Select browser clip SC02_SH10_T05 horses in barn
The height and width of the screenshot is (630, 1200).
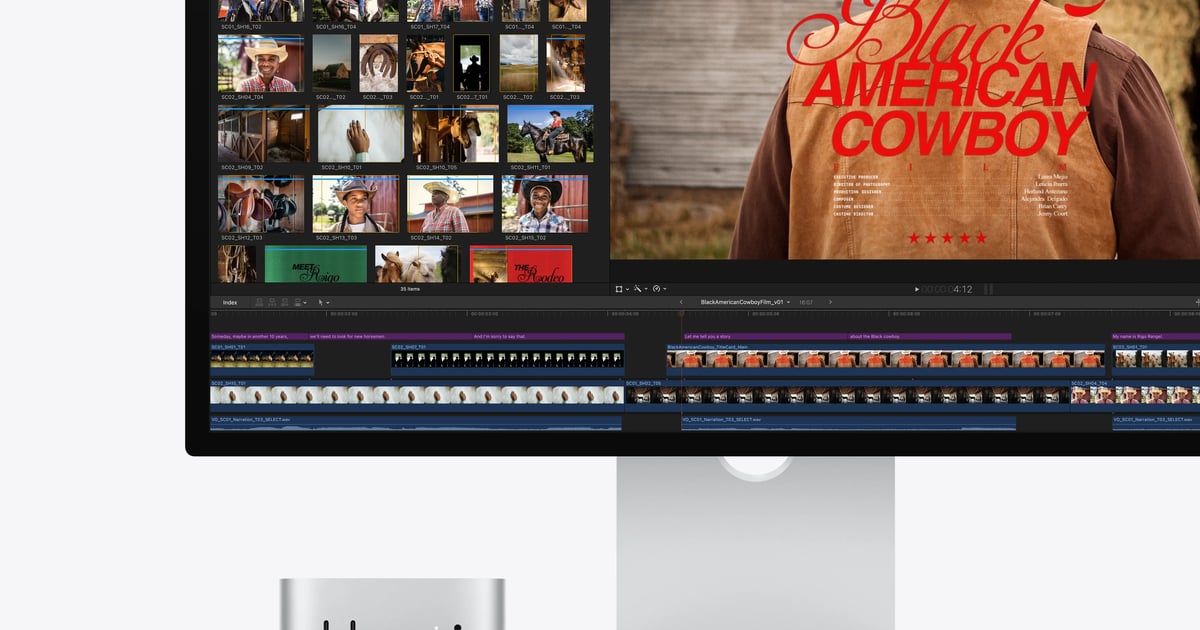[455, 134]
